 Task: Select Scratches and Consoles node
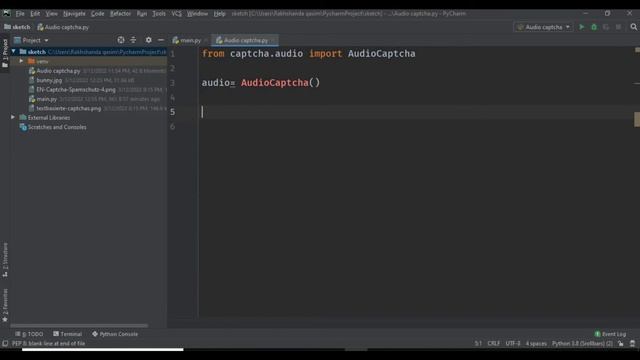57,127
